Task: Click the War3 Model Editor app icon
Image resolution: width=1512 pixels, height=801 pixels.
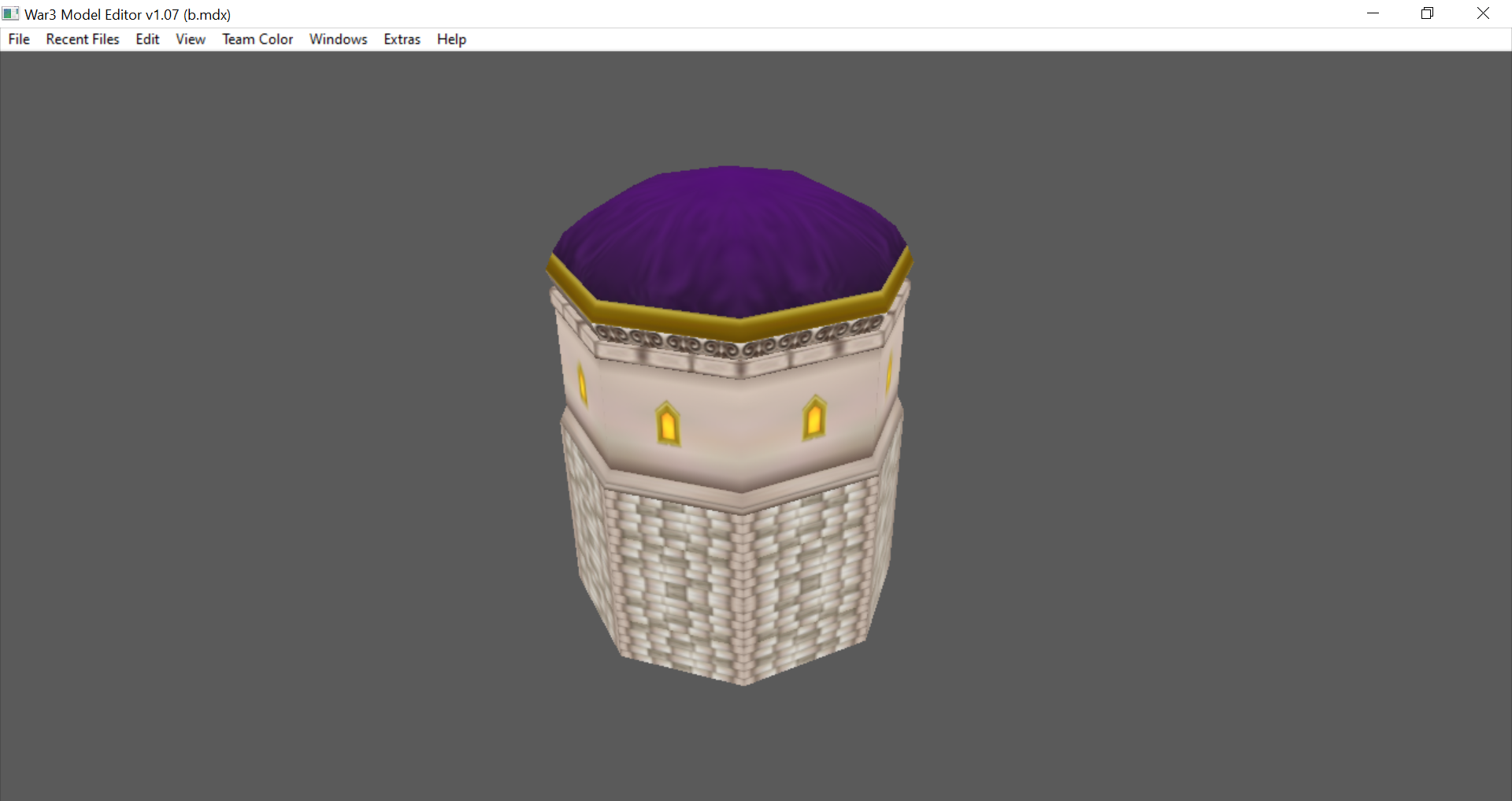Action: (x=10, y=13)
